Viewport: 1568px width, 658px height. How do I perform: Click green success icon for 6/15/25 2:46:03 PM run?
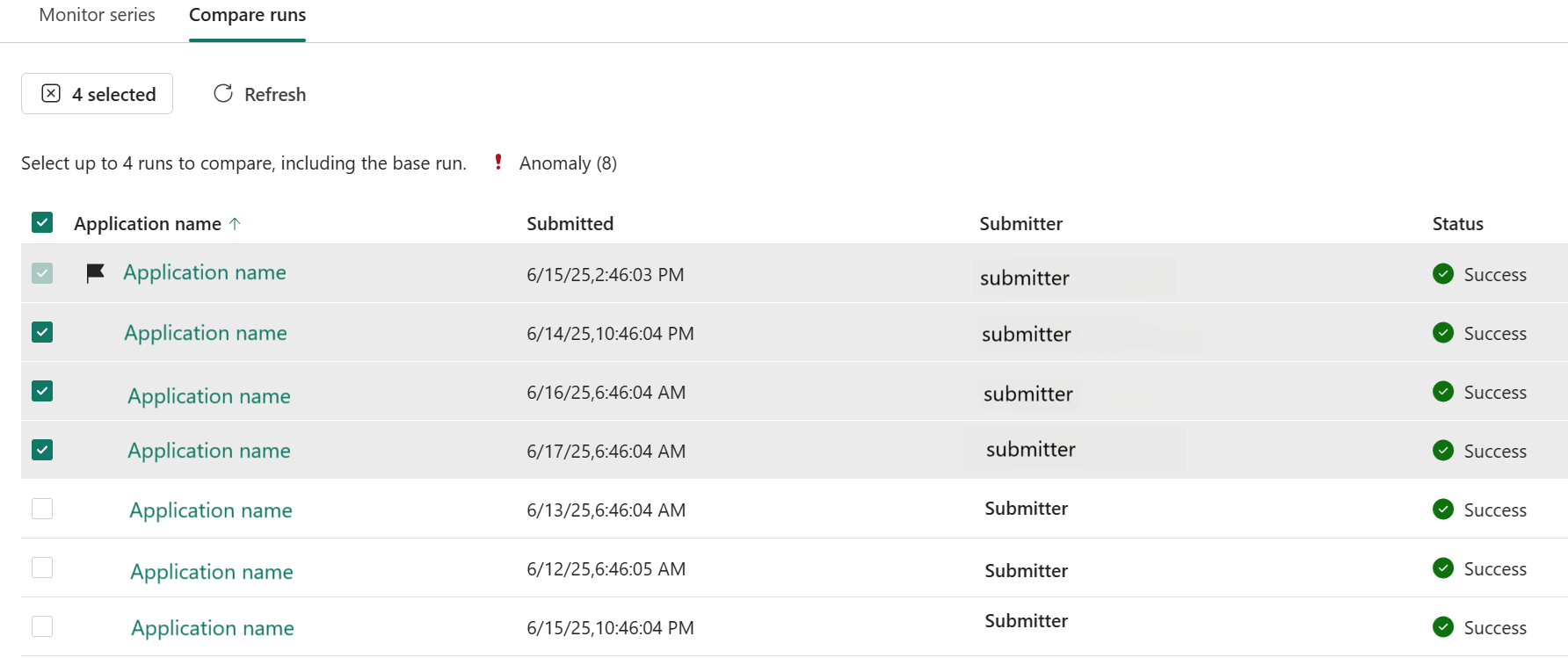[1443, 274]
